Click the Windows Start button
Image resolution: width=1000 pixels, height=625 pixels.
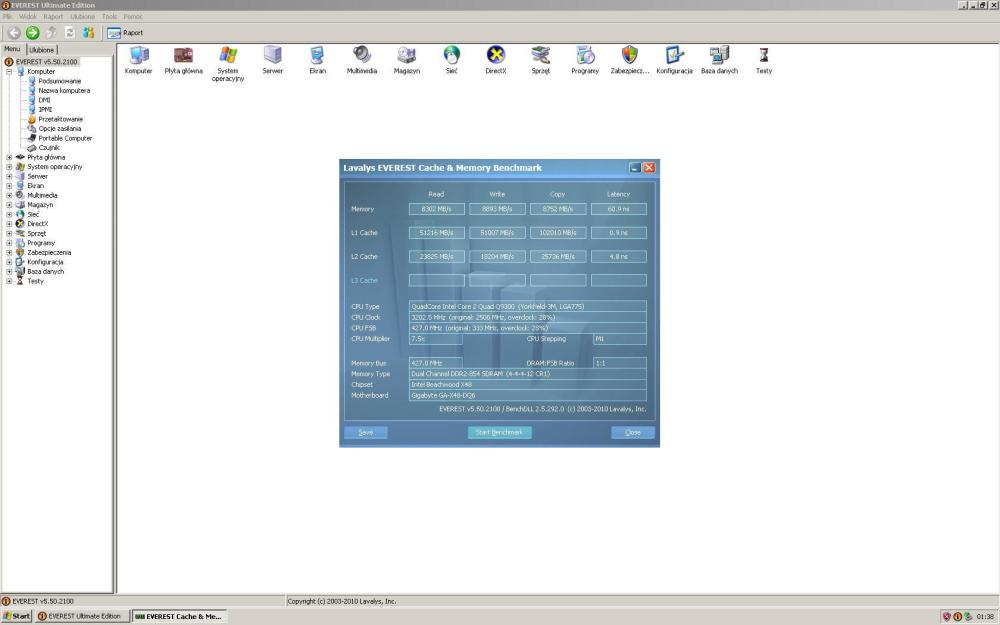pyautogui.click(x=17, y=616)
